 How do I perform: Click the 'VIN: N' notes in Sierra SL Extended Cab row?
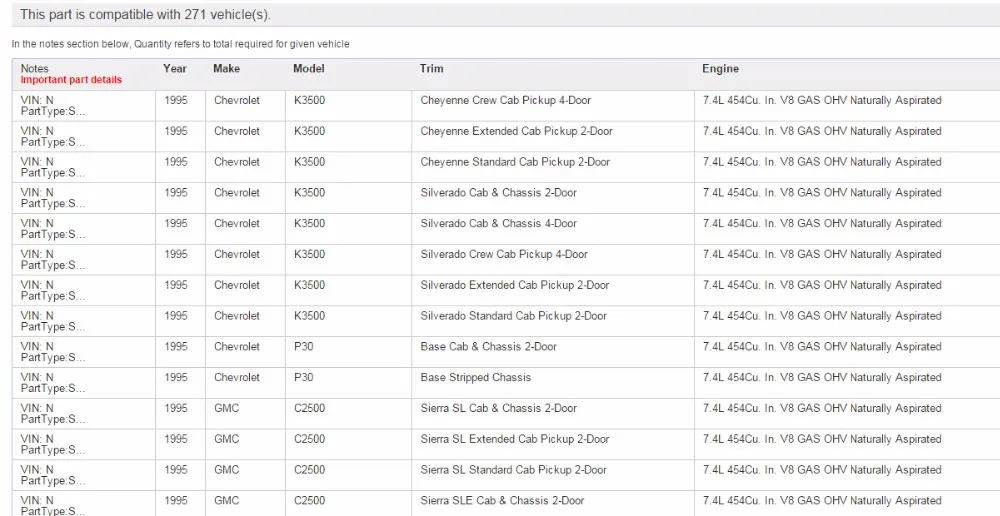pos(37,438)
